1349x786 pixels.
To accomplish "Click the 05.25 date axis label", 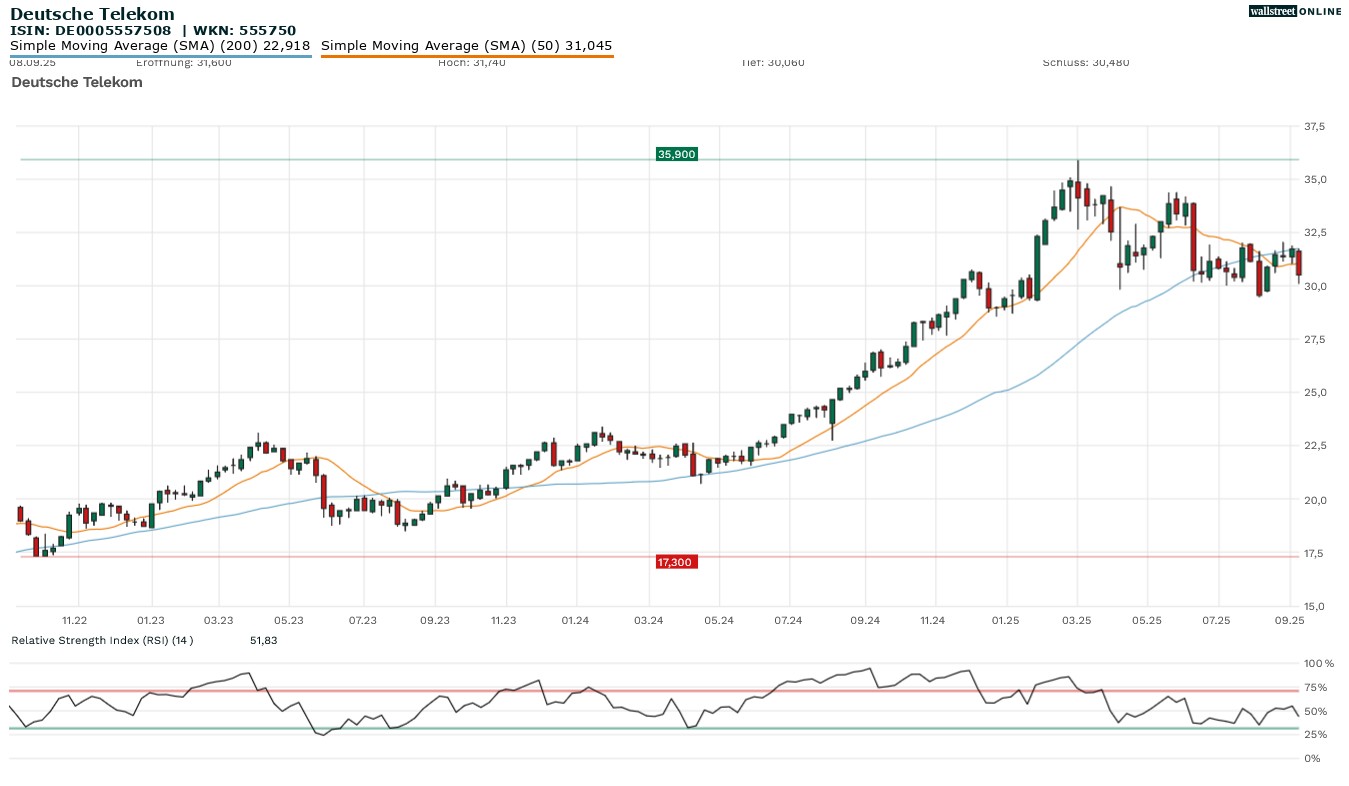I will point(1147,621).
